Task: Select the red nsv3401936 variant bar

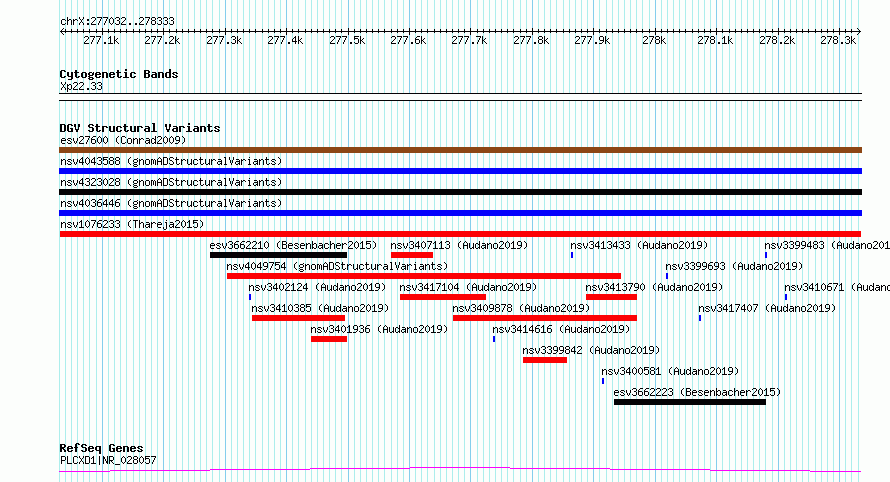Action: (x=329, y=339)
